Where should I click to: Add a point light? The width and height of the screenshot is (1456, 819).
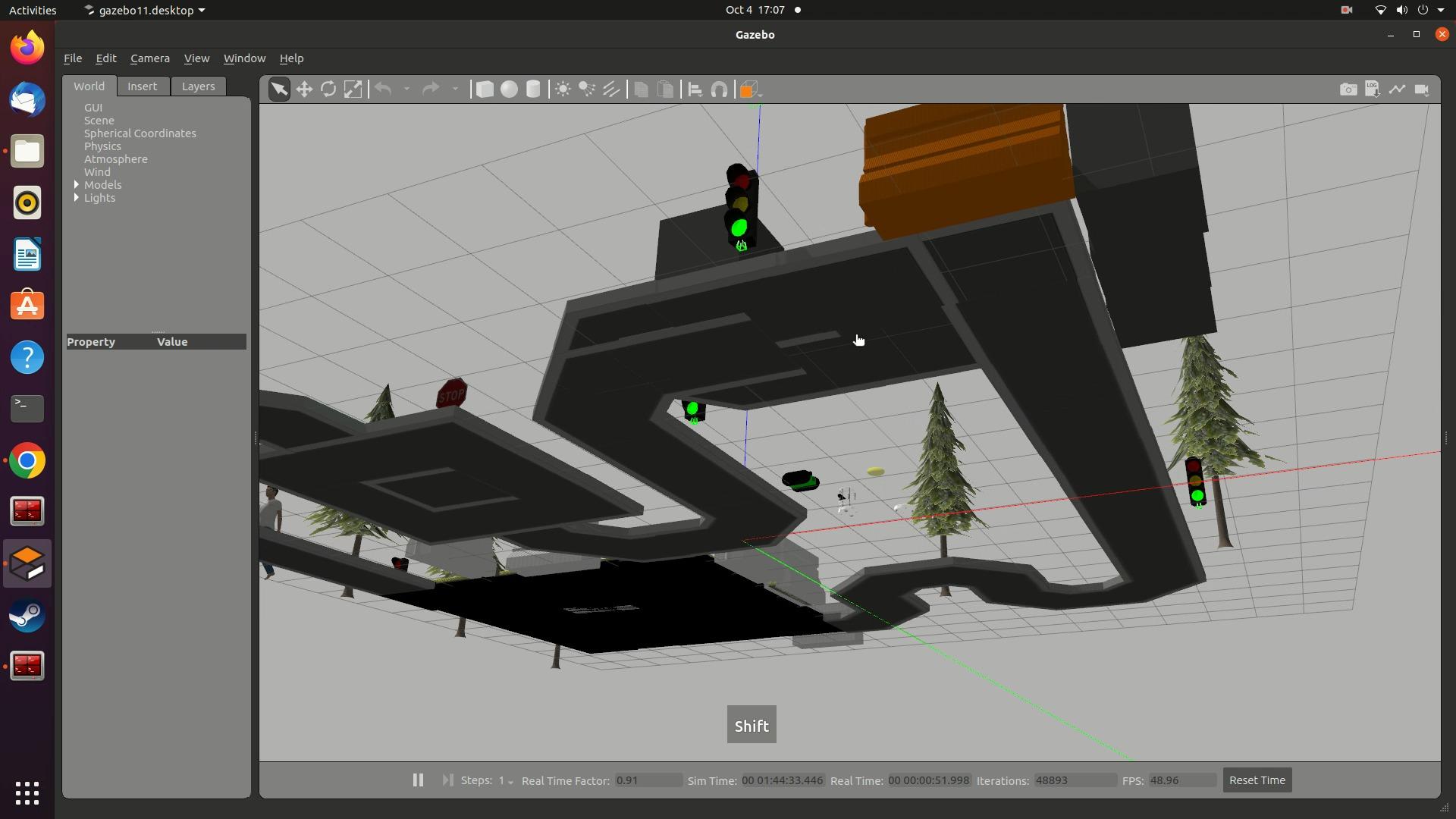tap(563, 89)
